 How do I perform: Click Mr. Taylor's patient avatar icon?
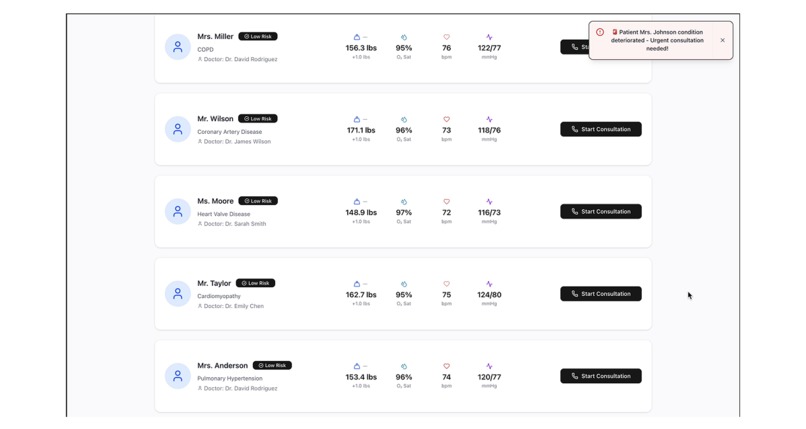pos(178,294)
